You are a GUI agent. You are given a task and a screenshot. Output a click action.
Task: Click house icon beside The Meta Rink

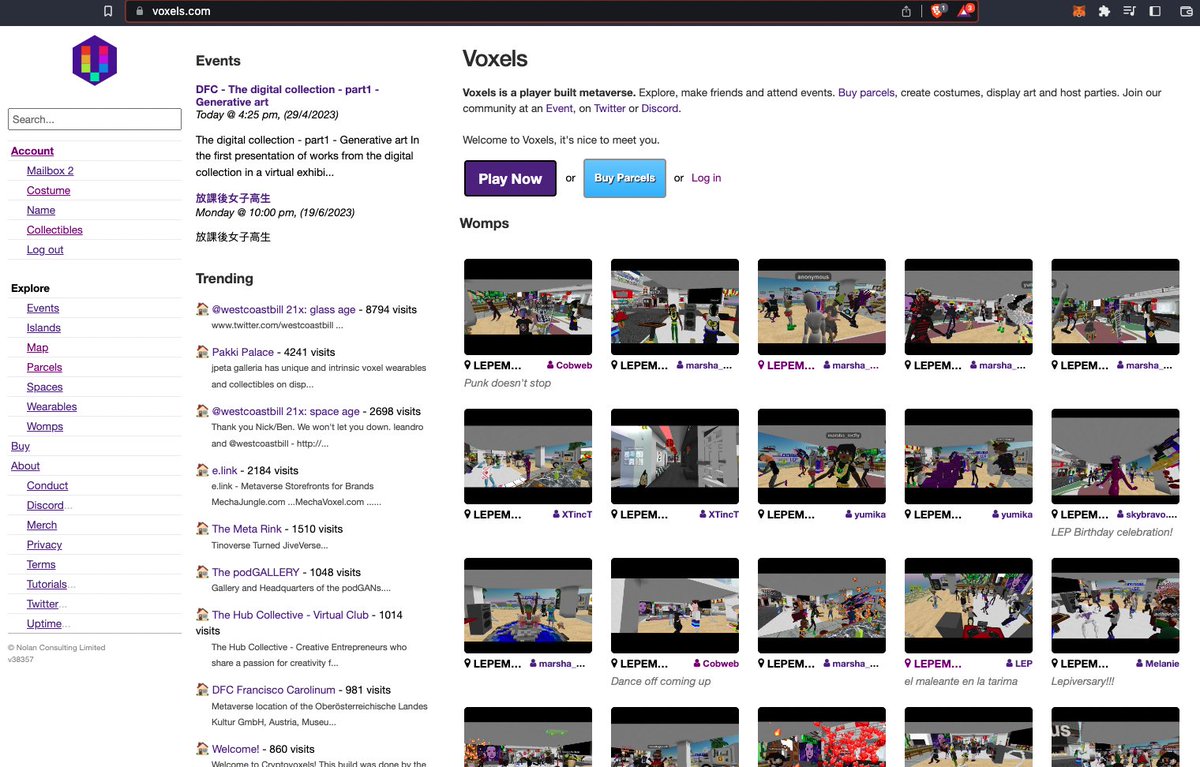pos(202,529)
